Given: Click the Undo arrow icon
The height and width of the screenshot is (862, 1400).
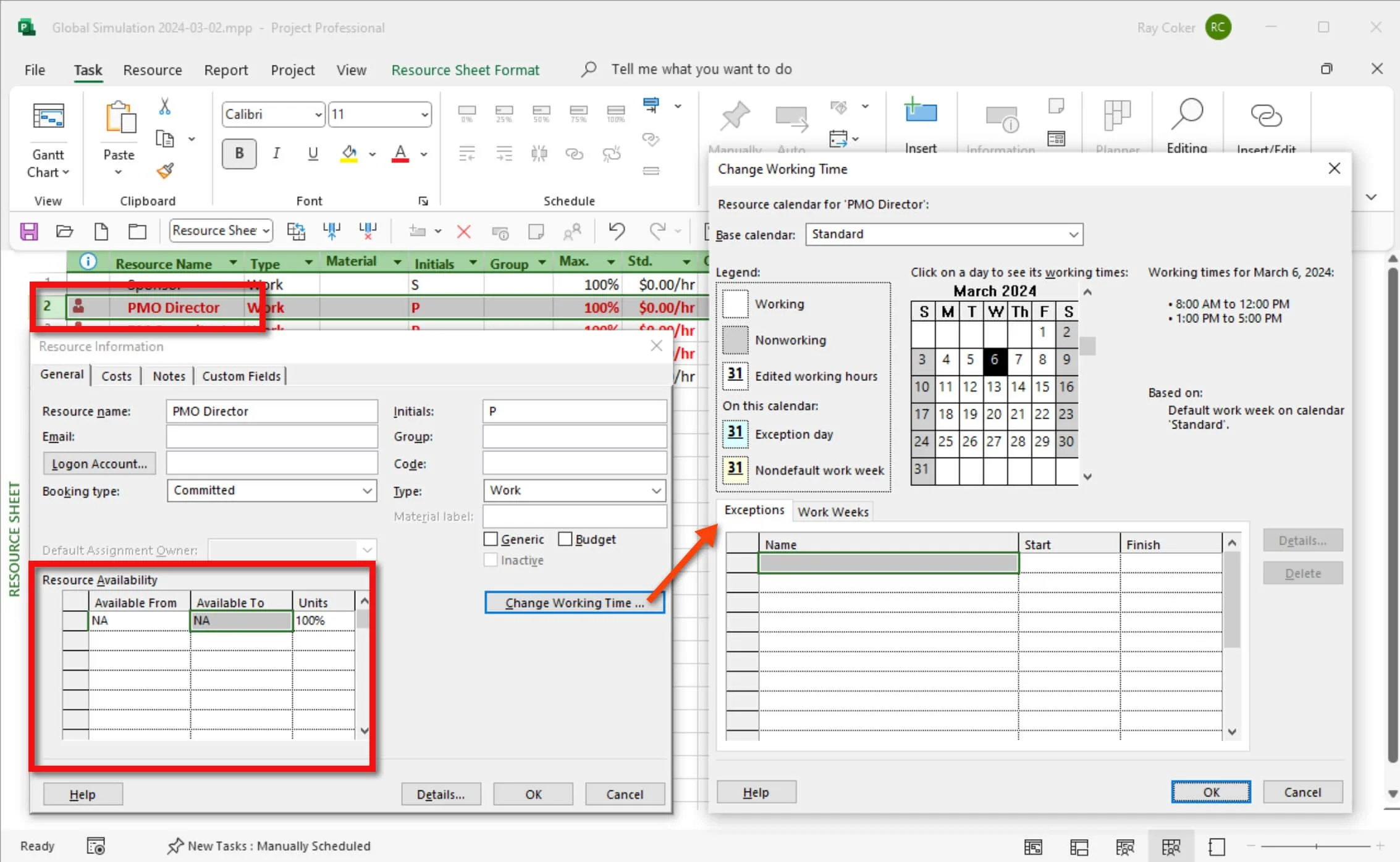Looking at the screenshot, I should [x=617, y=232].
